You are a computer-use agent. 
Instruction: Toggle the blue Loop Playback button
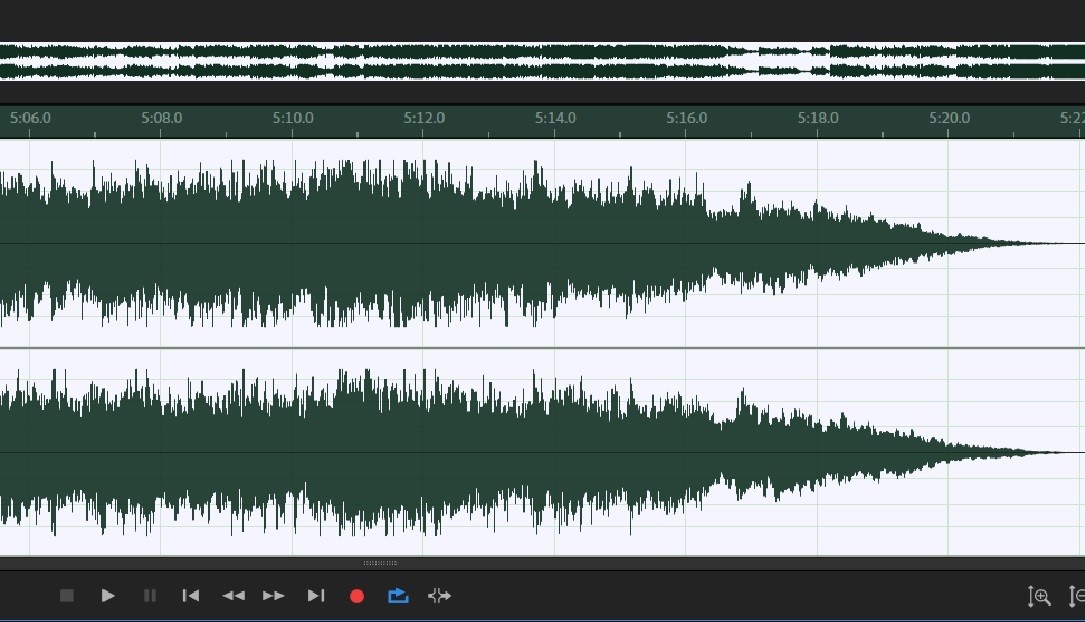[398, 596]
